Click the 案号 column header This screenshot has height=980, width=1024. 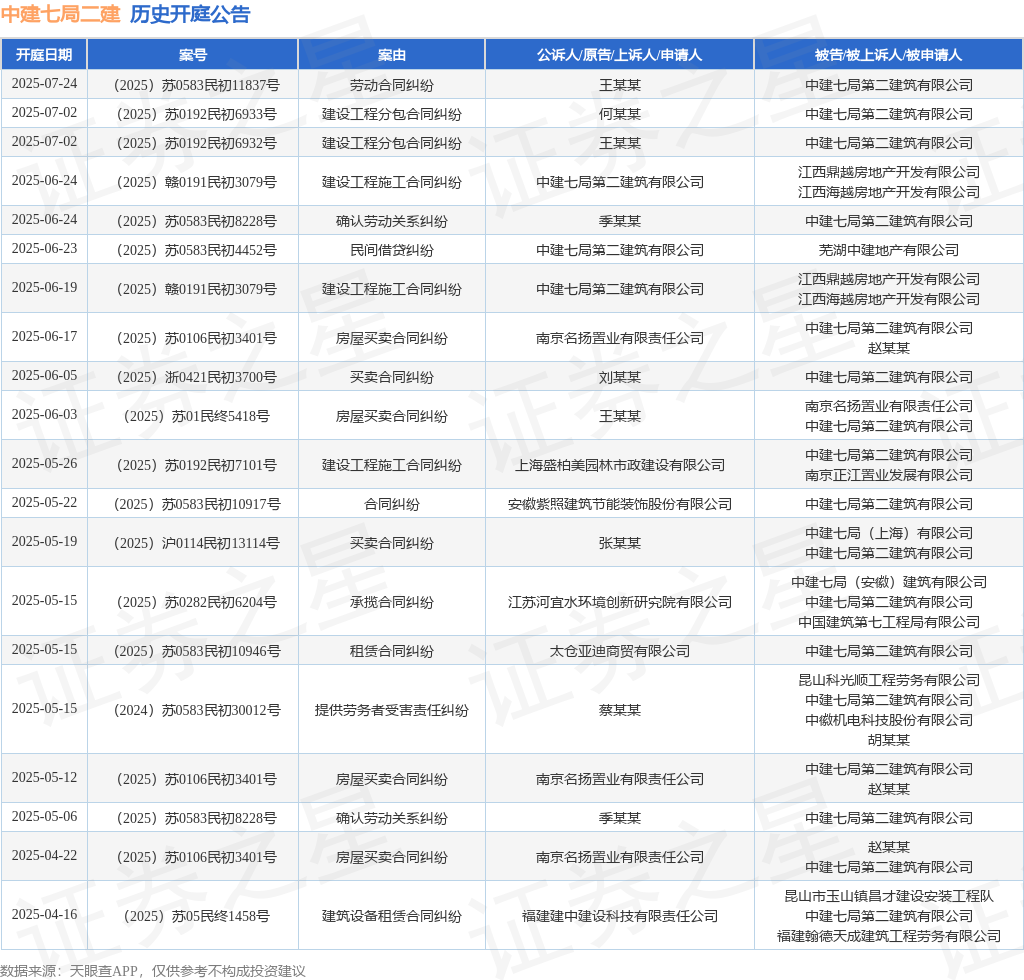click(x=193, y=55)
